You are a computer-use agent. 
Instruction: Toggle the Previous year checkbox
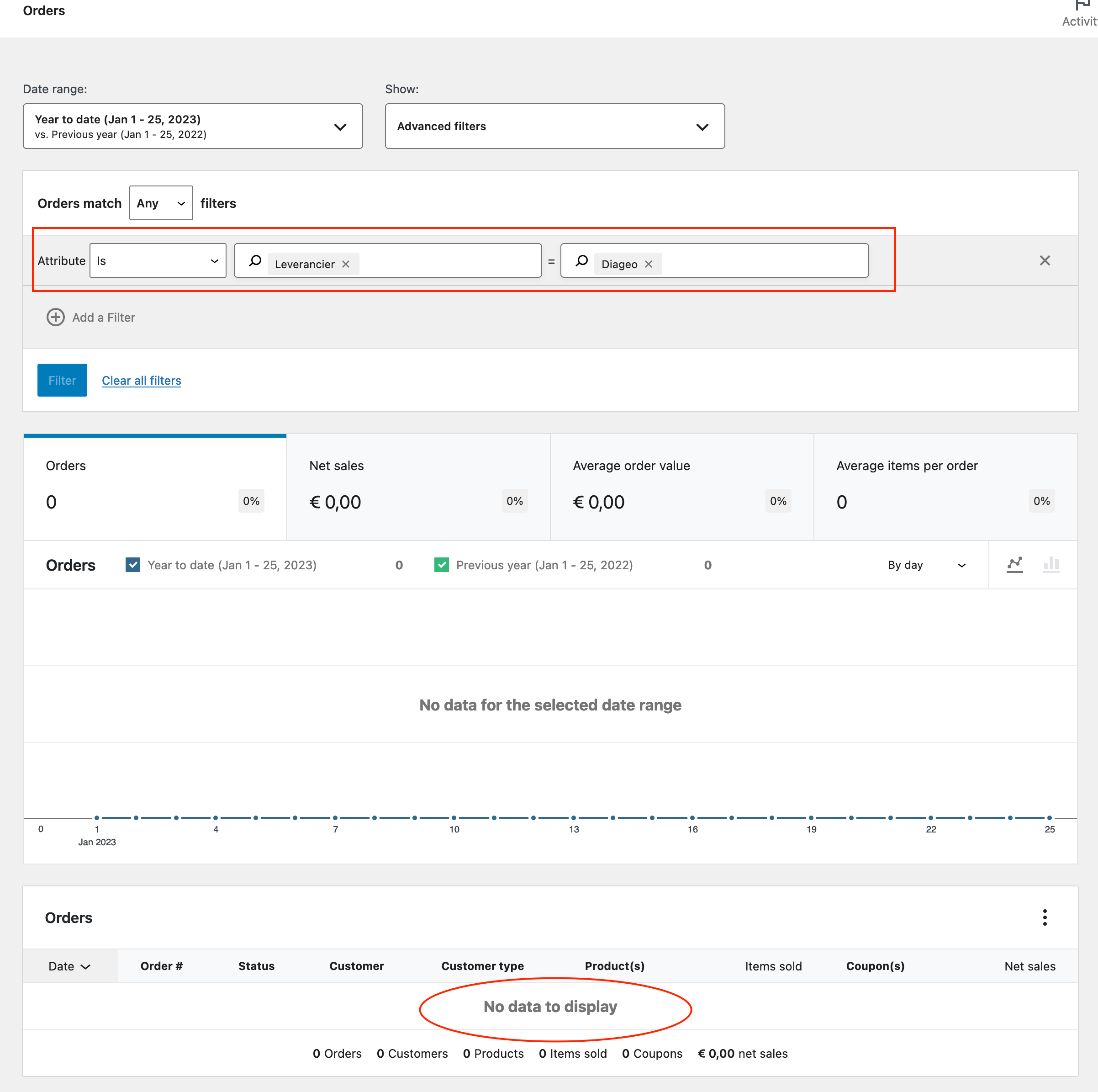click(442, 565)
